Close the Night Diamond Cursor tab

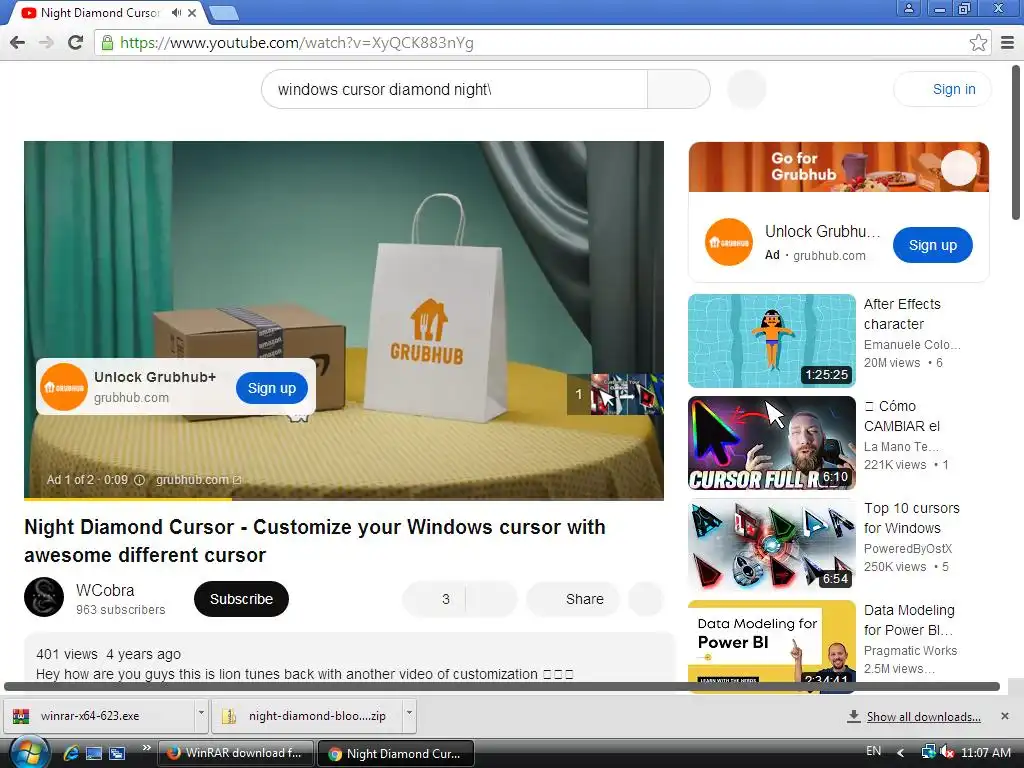(192, 12)
